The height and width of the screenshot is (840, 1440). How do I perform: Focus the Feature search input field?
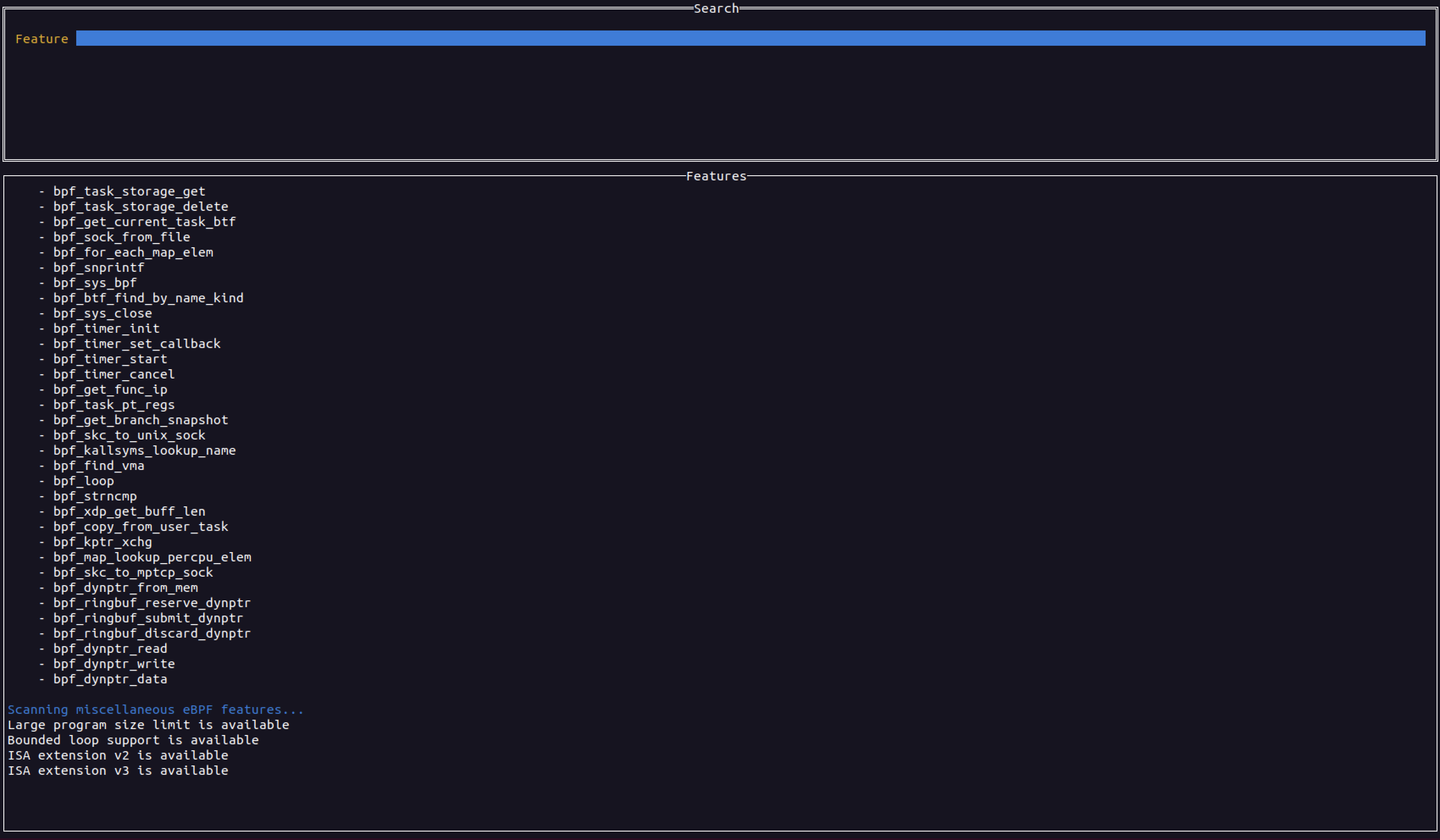[750, 38]
